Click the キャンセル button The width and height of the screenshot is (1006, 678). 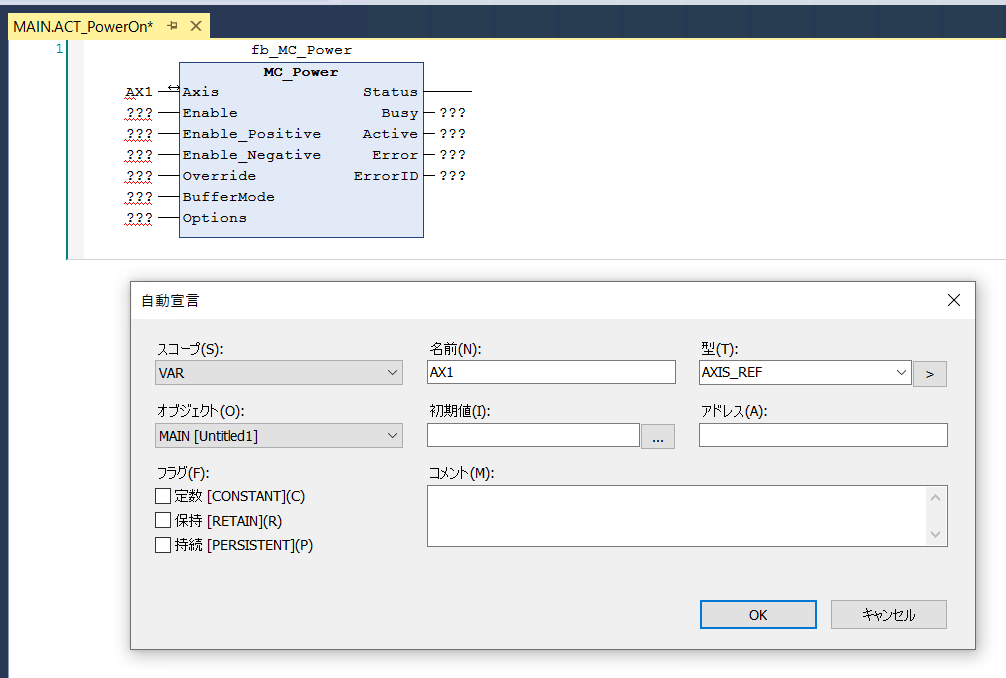pyautogui.click(x=889, y=614)
